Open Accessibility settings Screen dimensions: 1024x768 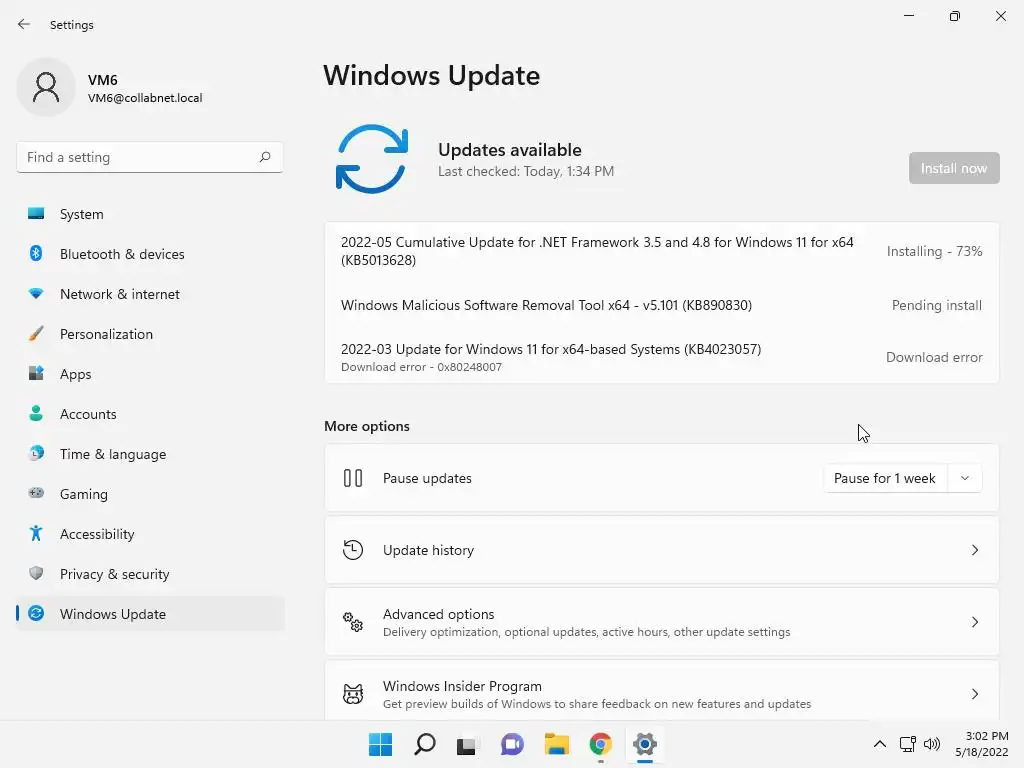(x=150, y=534)
